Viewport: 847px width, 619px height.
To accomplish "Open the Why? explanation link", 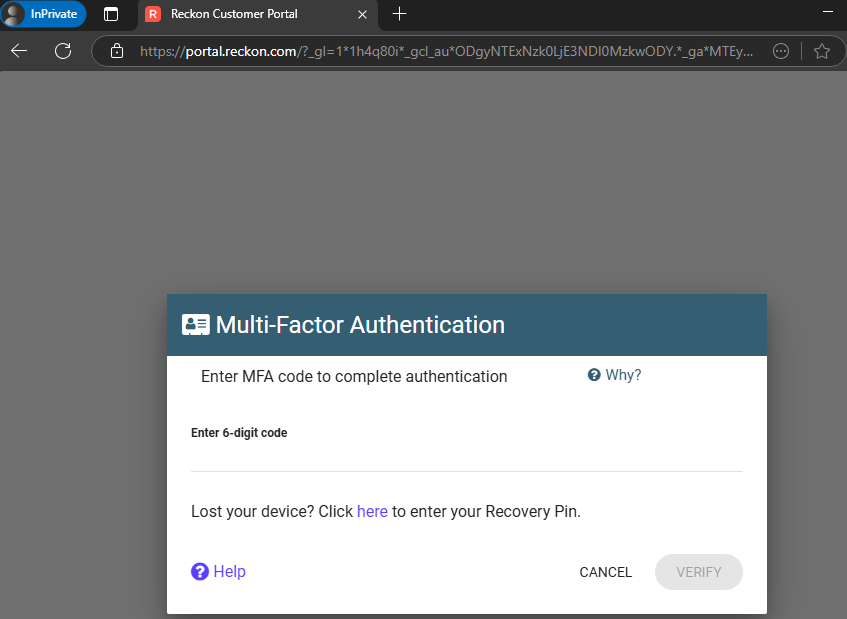I will coord(615,375).
